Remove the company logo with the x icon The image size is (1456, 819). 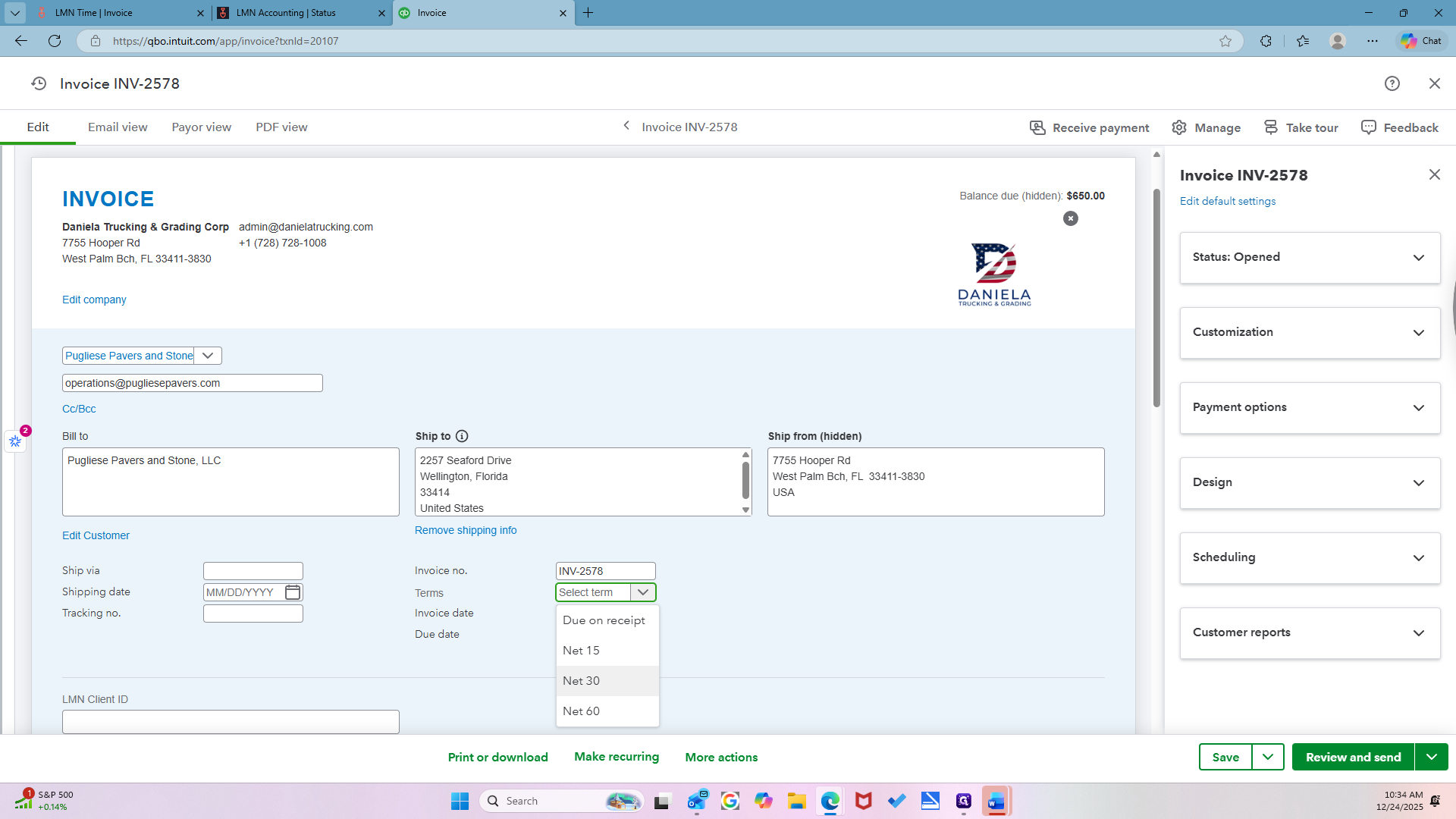click(x=1070, y=218)
